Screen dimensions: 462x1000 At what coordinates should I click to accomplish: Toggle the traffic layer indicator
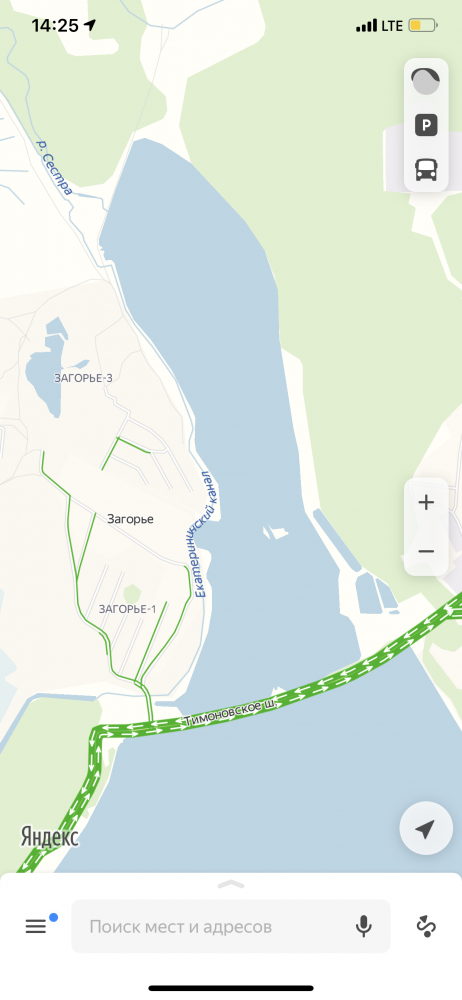pos(426,81)
